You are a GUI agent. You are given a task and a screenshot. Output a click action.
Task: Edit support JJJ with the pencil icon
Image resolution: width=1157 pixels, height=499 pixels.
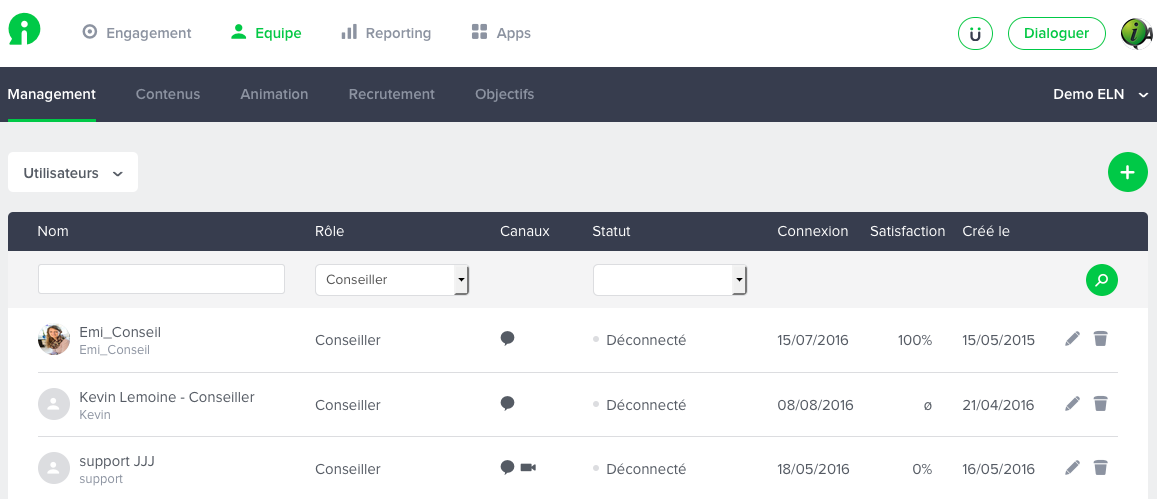pyautogui.click(x=1073, y=467)
